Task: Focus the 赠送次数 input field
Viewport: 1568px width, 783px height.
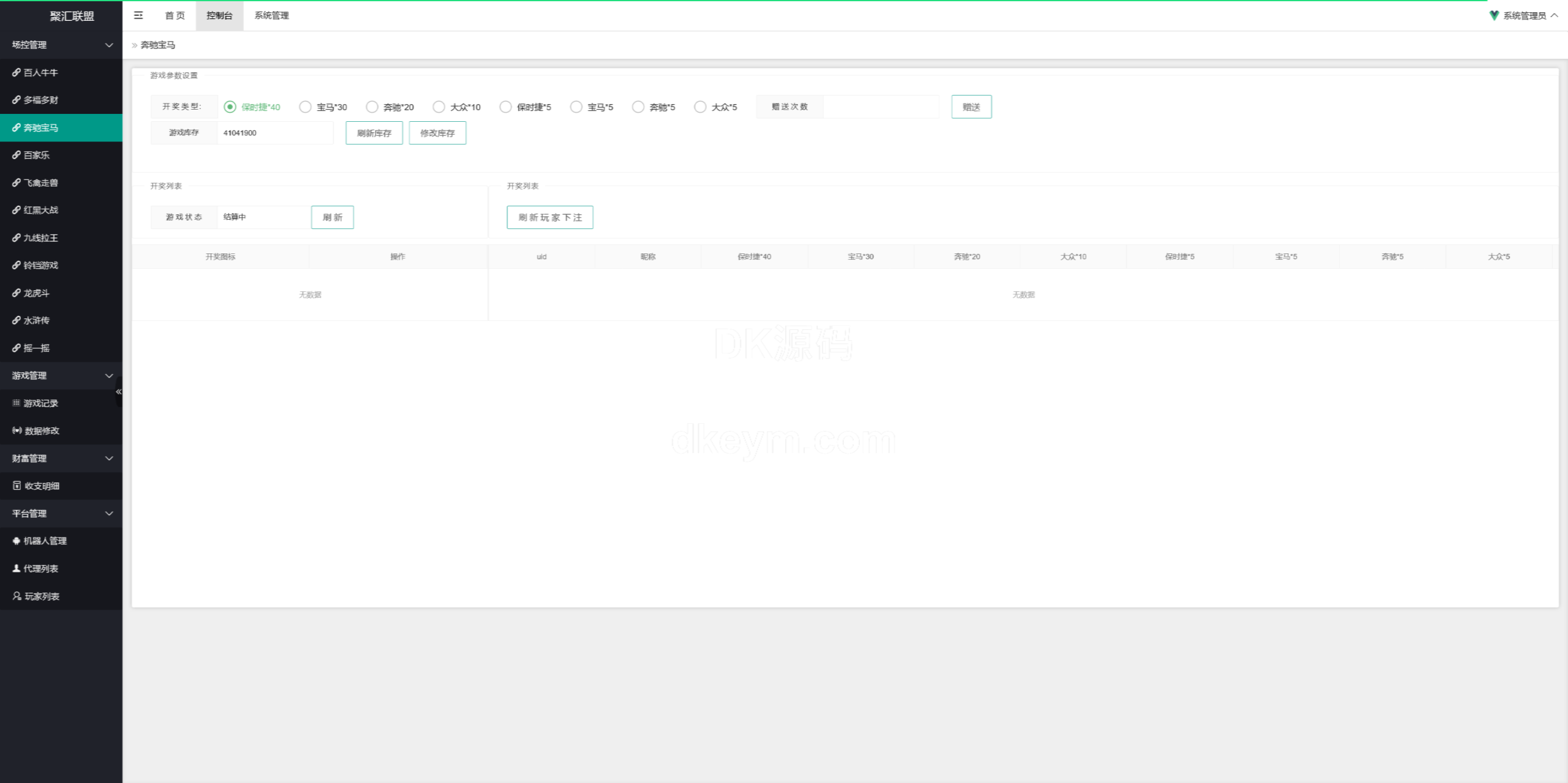Action: tap(881, 107)
